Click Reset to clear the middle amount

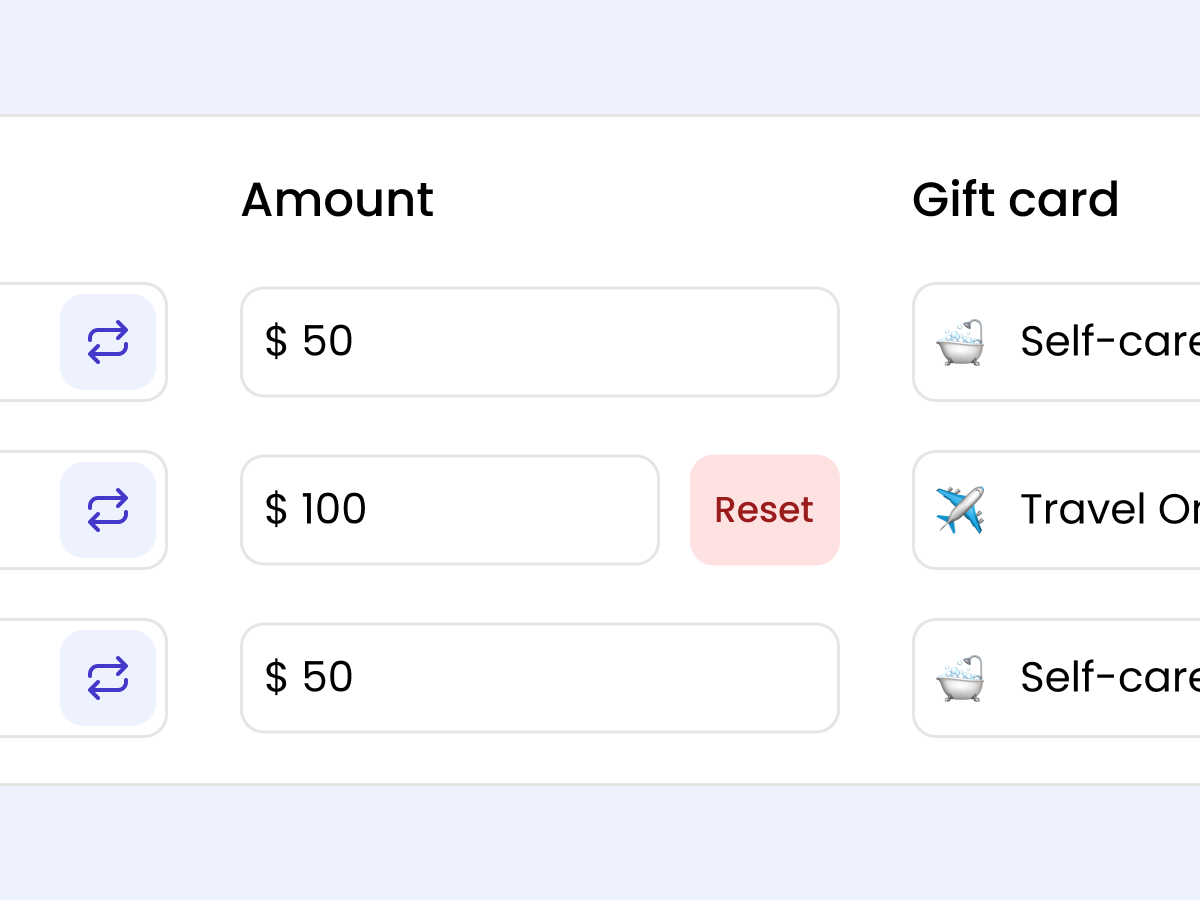[x=764, y=509]
